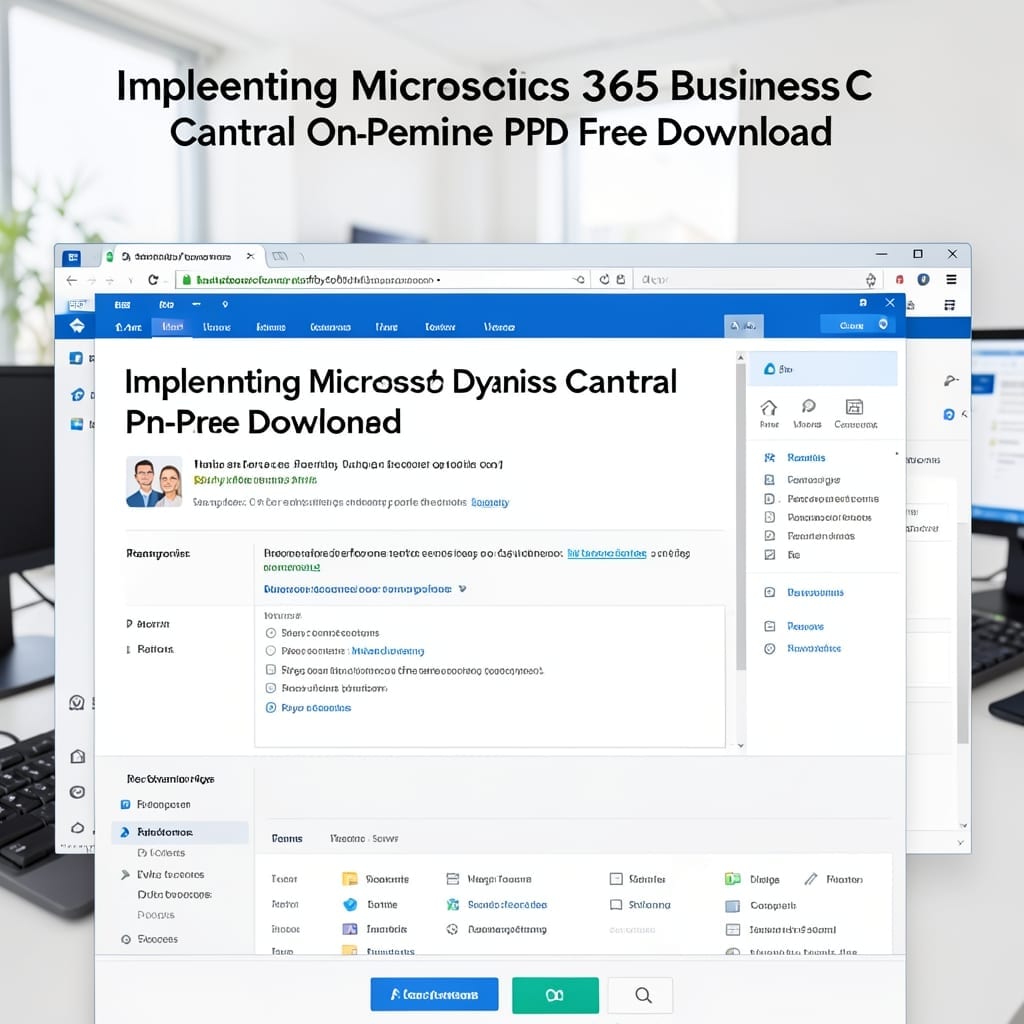Close the blue-header dialog with its X

pos(890,303)
